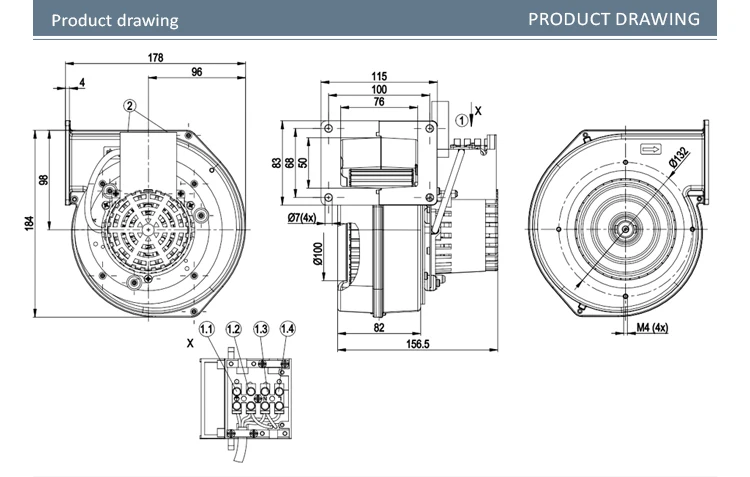
Task: Click the uppercase "PRODUCT DRAWING" heading
Action: pyautogui.click(x=614, y=19)
